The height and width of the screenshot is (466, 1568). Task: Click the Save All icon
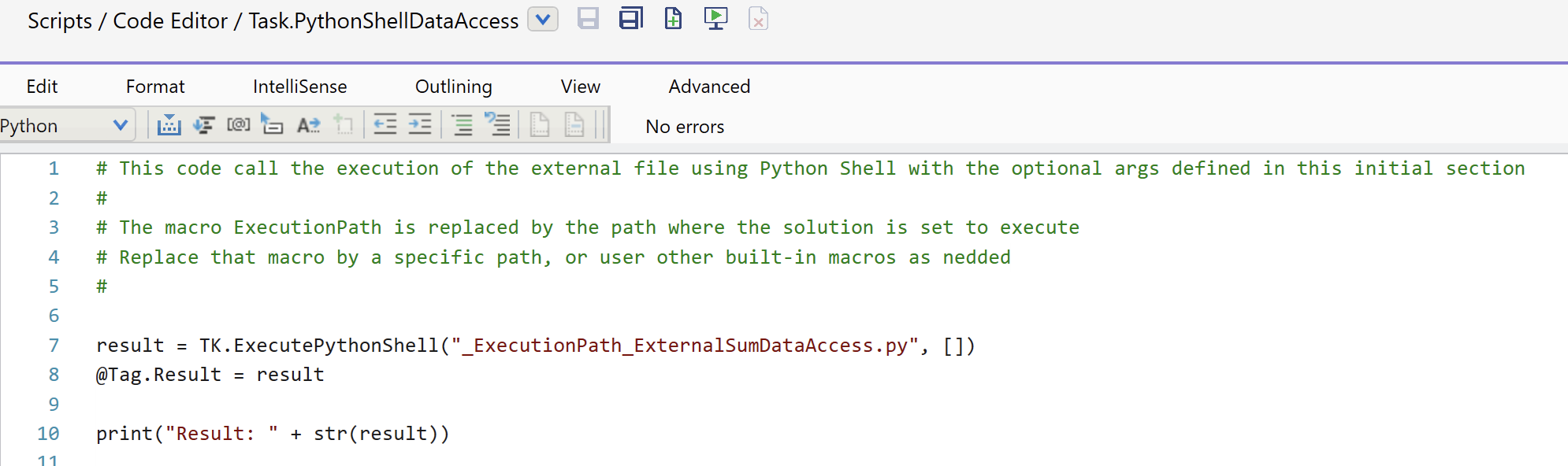pyautogui.click(x=631, y=19)
